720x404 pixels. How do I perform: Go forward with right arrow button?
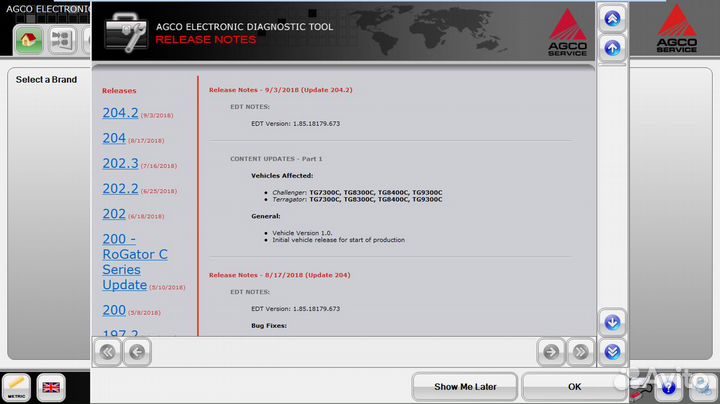click(x=551, y=352)
